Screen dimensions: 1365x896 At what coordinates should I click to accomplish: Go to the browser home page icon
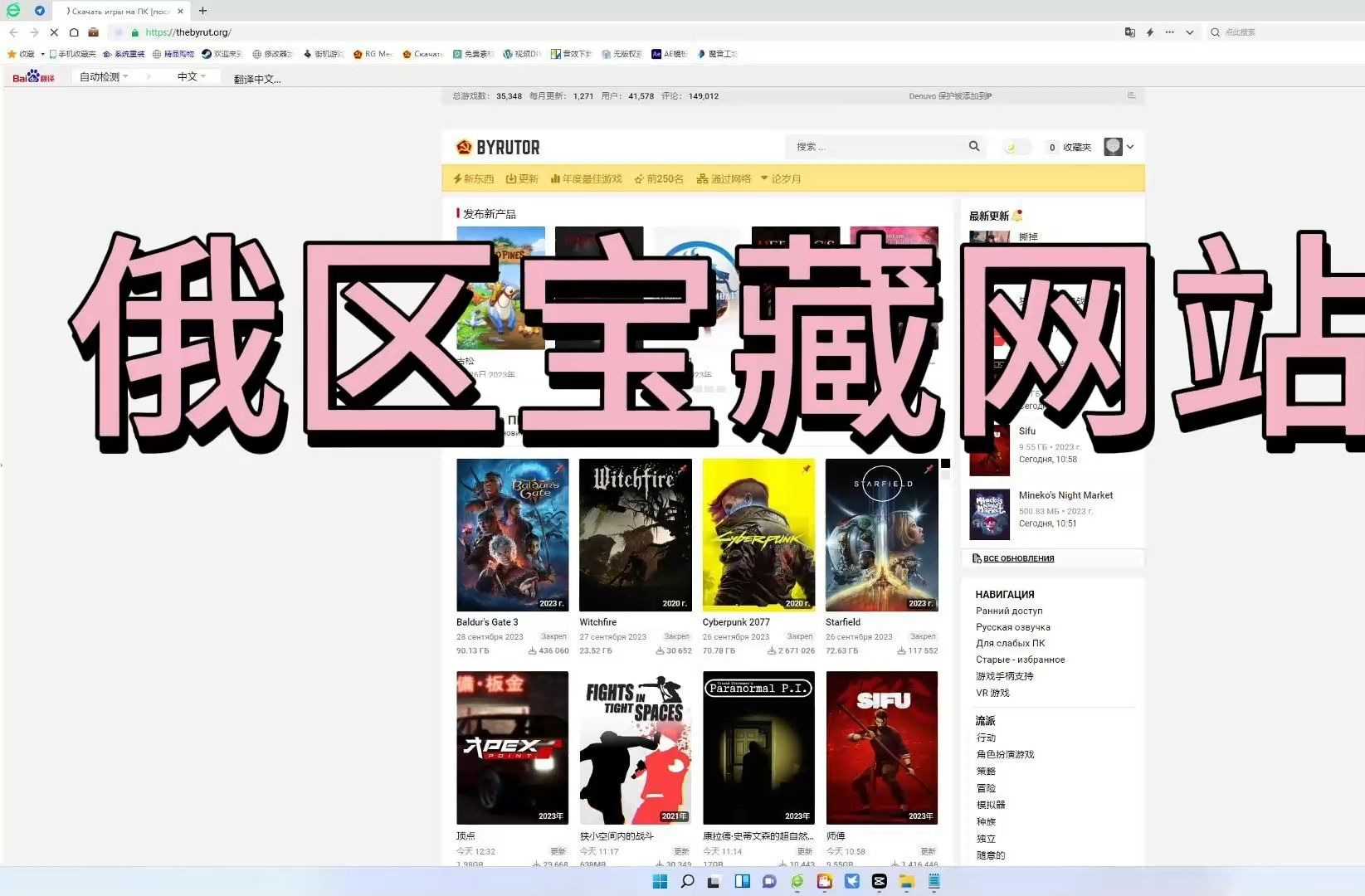(74, 32)
